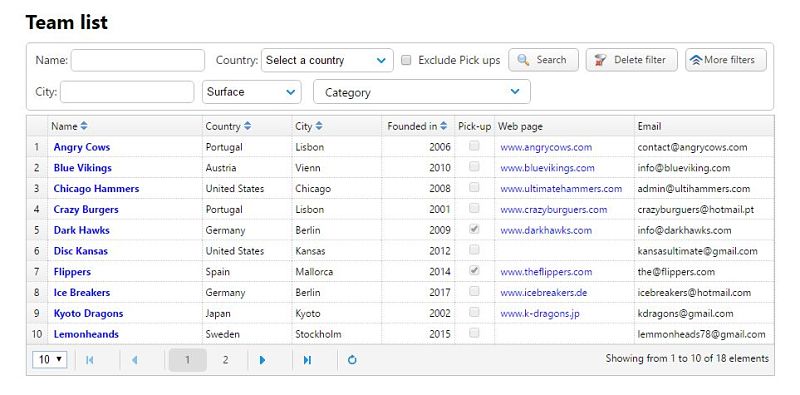Viewport: 800px width, 395px height.
Task: Sort by City column arrows icon
Action: click(x=319, y=126)
